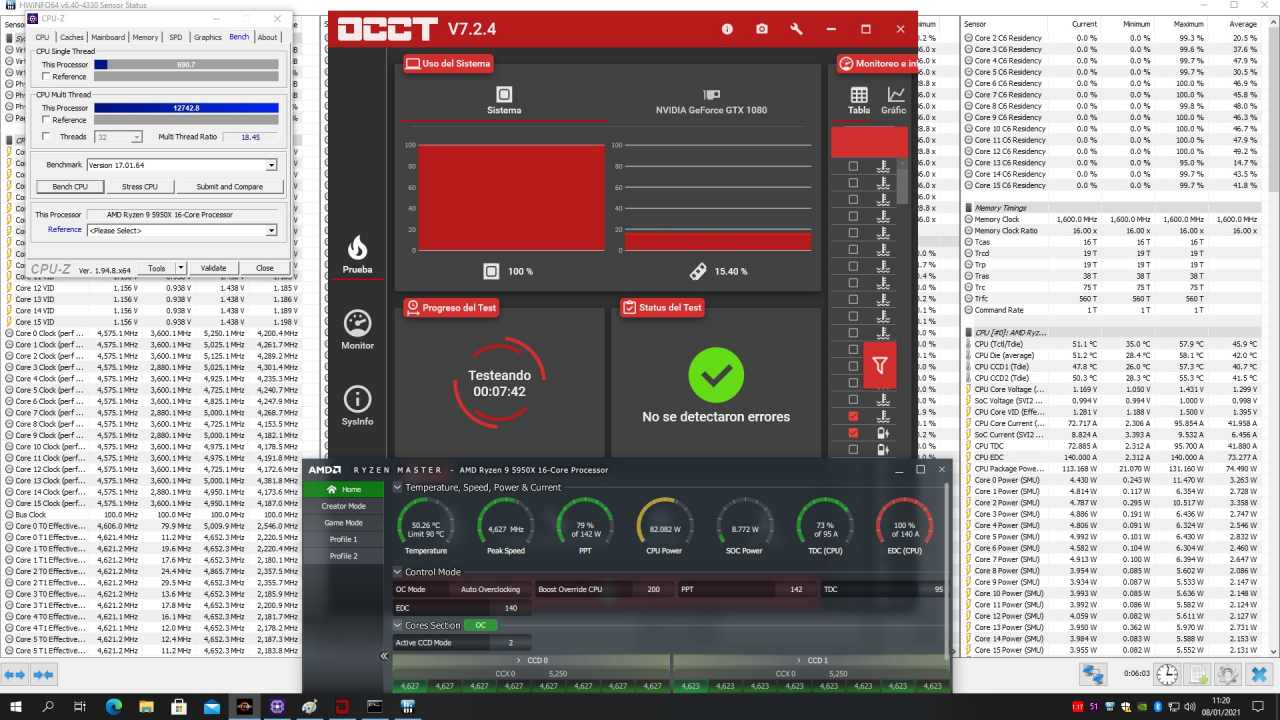Click the HWiNFO left navigation arrows button

pos(15,675)
